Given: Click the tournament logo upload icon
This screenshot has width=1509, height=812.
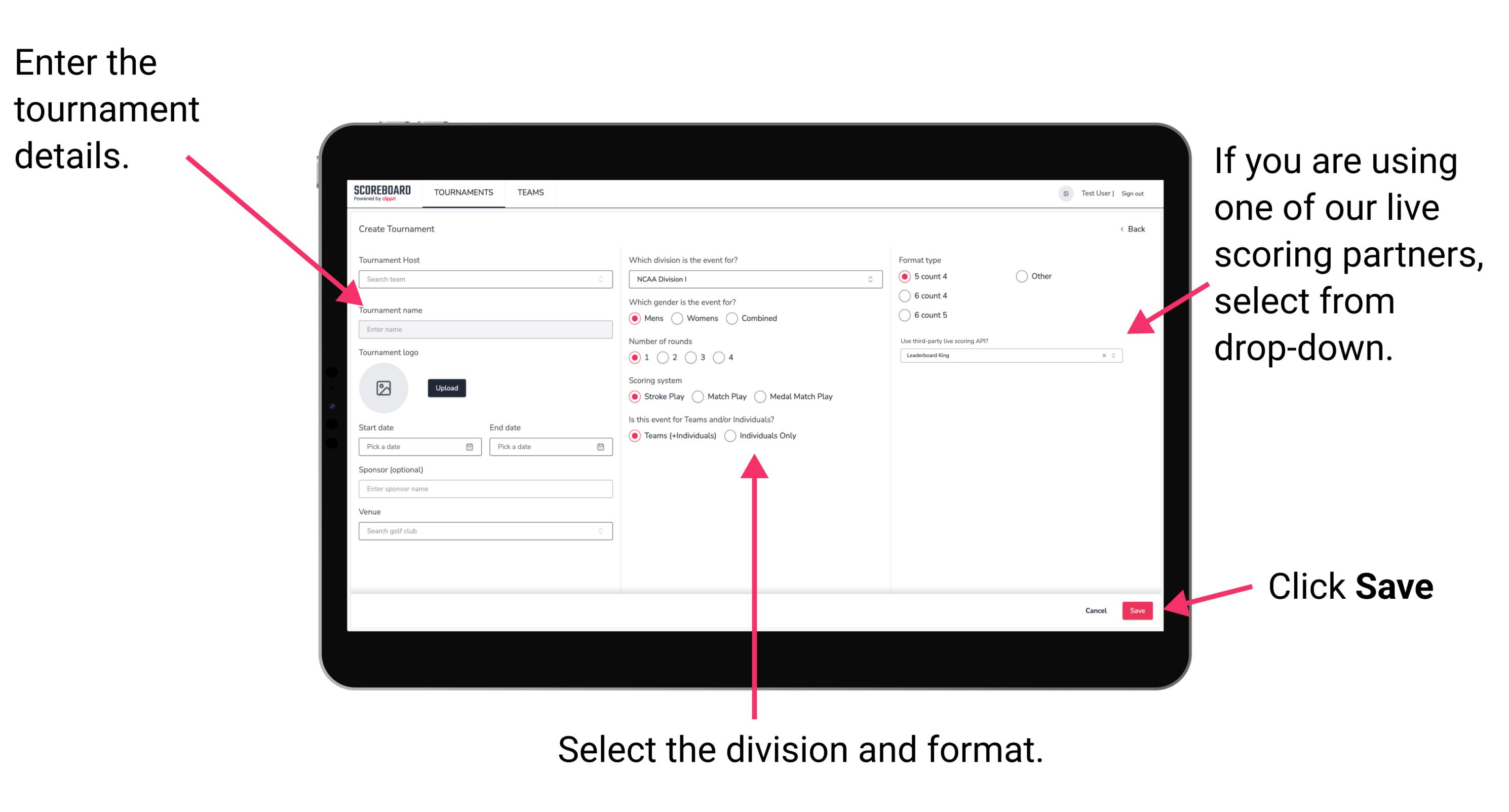Looking at the screenshot, I should coord(383,388).
